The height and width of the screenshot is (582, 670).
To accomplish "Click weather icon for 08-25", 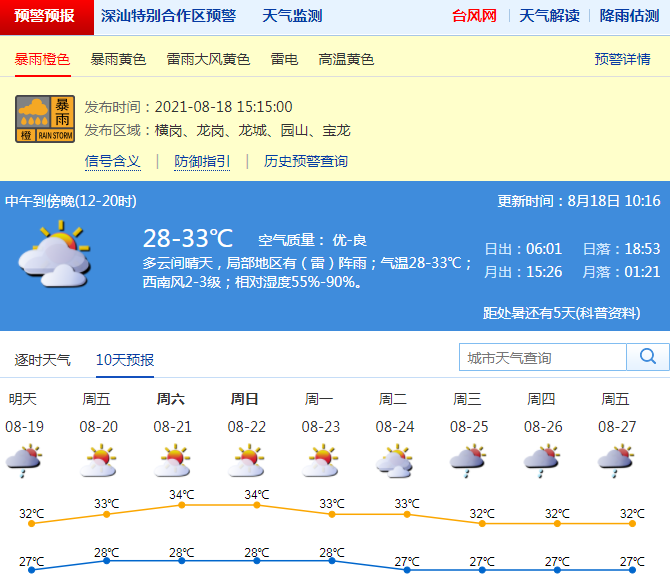I will [x=468, y=461].
